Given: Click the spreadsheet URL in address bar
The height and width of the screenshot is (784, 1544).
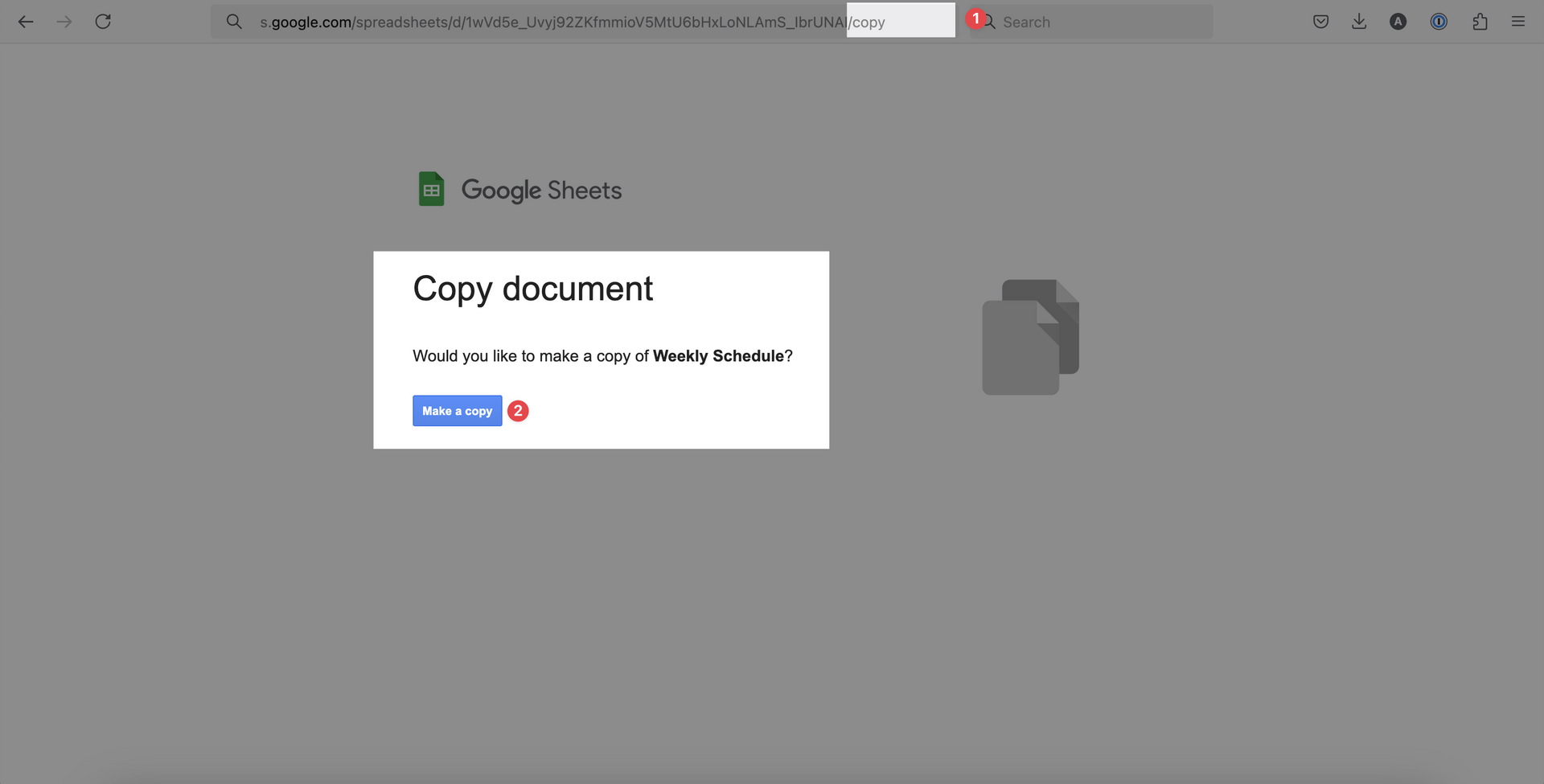Looking at the screenshot, I should point(572,22).
